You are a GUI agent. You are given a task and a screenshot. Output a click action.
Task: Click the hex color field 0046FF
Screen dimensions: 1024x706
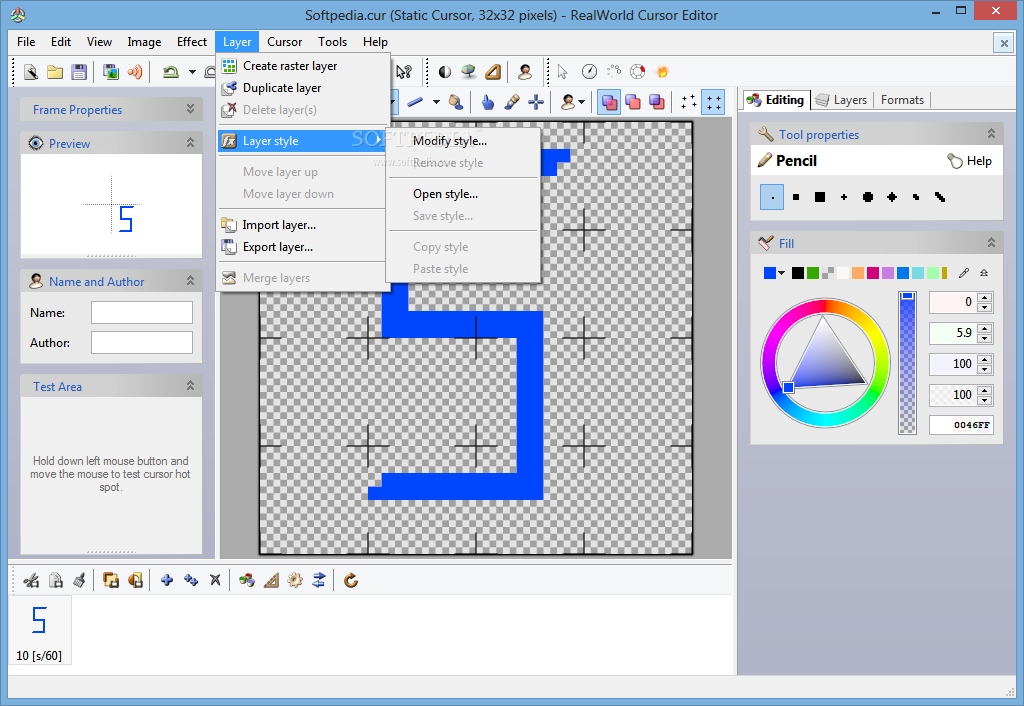pos(961,425)
